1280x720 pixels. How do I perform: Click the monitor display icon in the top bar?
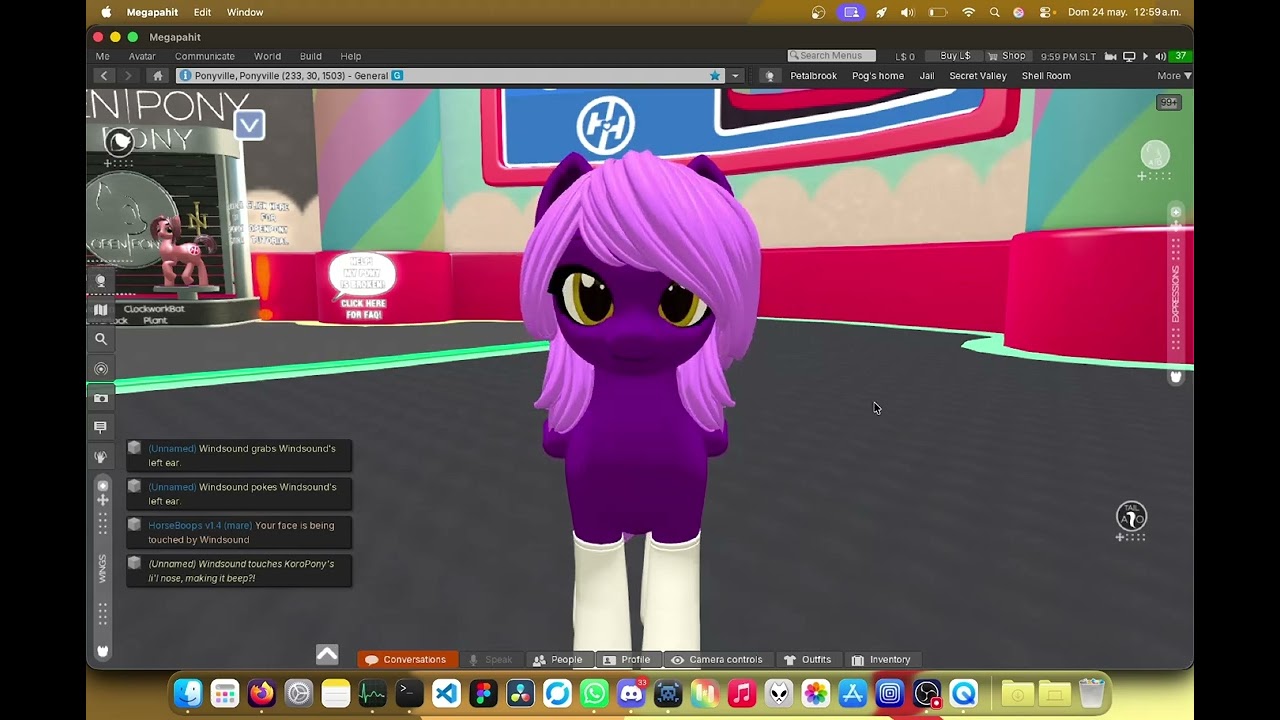pyautogui.click(x=1129, y=57)
